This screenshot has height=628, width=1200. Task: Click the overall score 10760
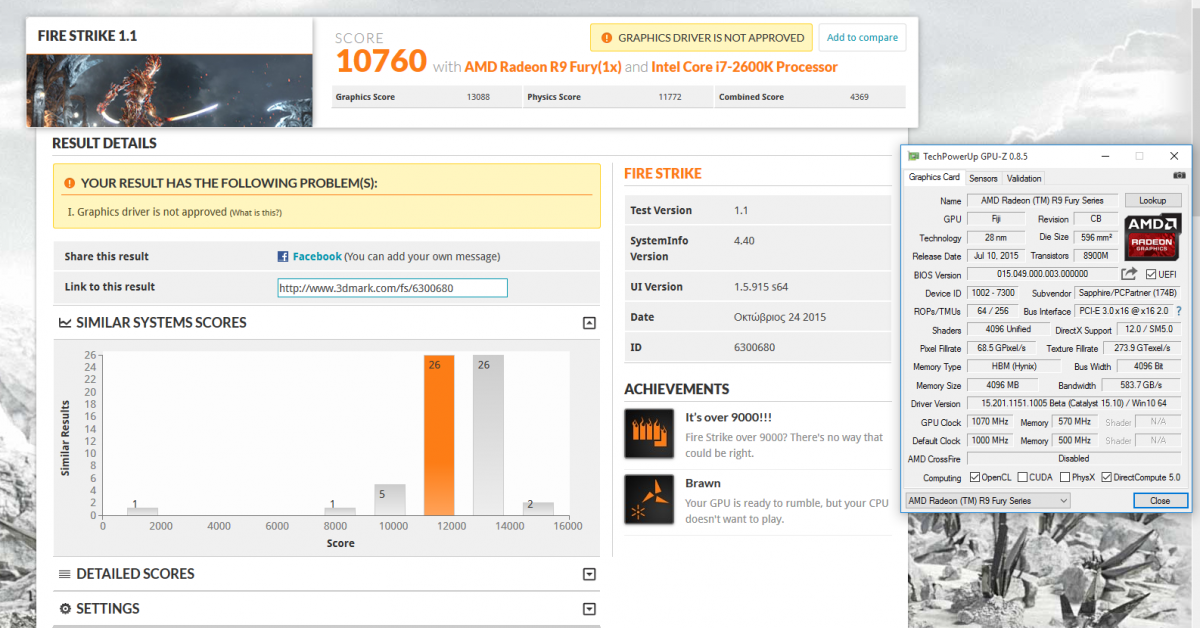pyautogui.click(x=381, y=63)
